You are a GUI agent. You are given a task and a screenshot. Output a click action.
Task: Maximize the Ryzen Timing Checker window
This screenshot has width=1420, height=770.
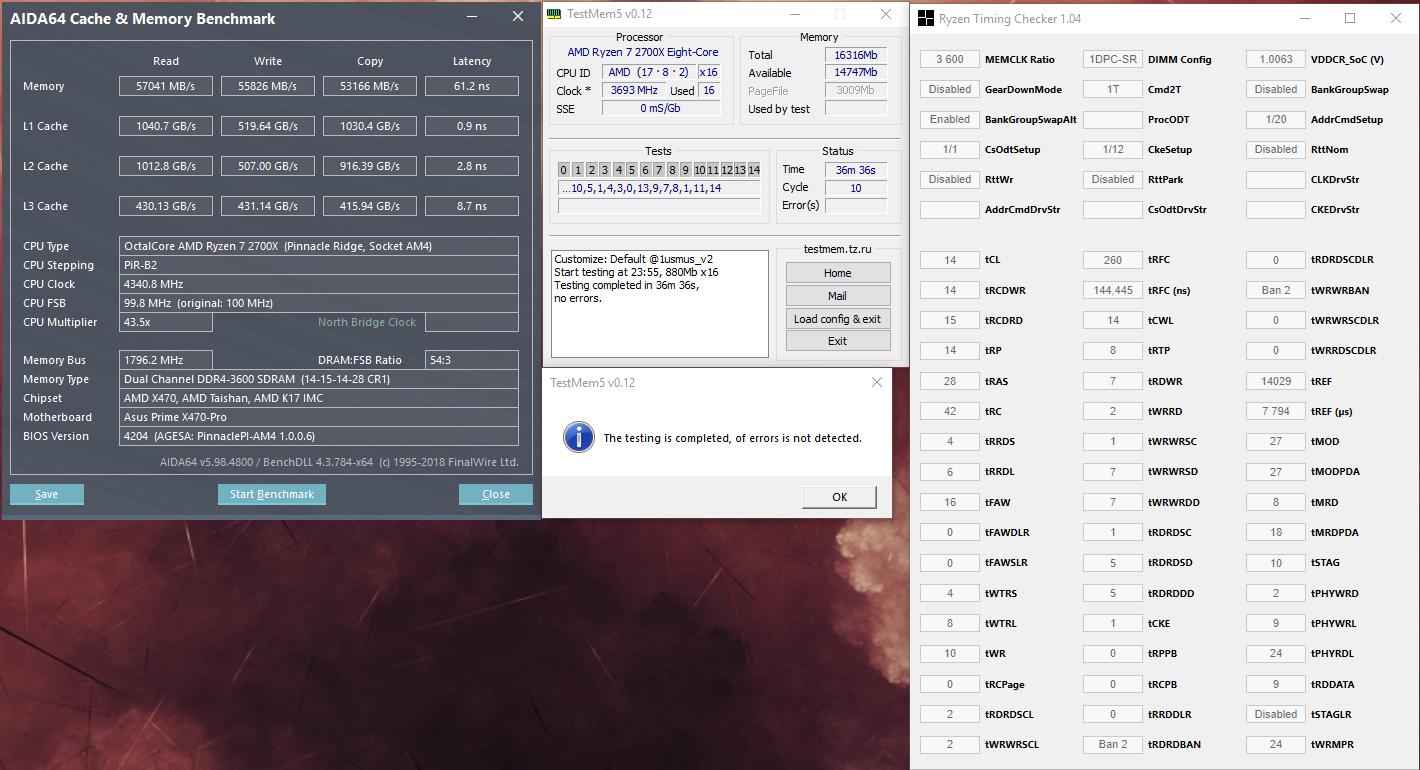[1350, 18]
